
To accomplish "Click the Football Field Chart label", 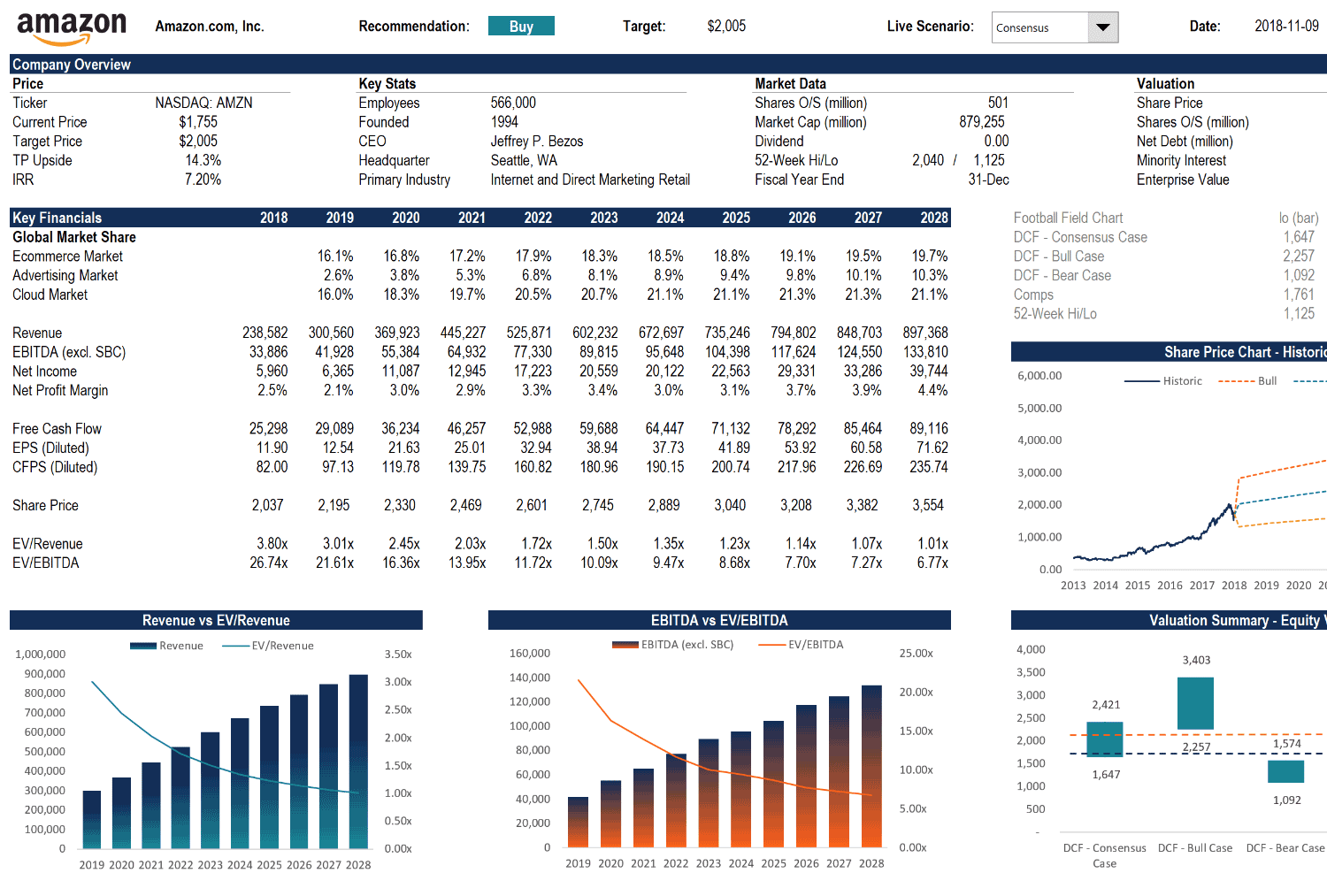I will [x=1068, y=218].
